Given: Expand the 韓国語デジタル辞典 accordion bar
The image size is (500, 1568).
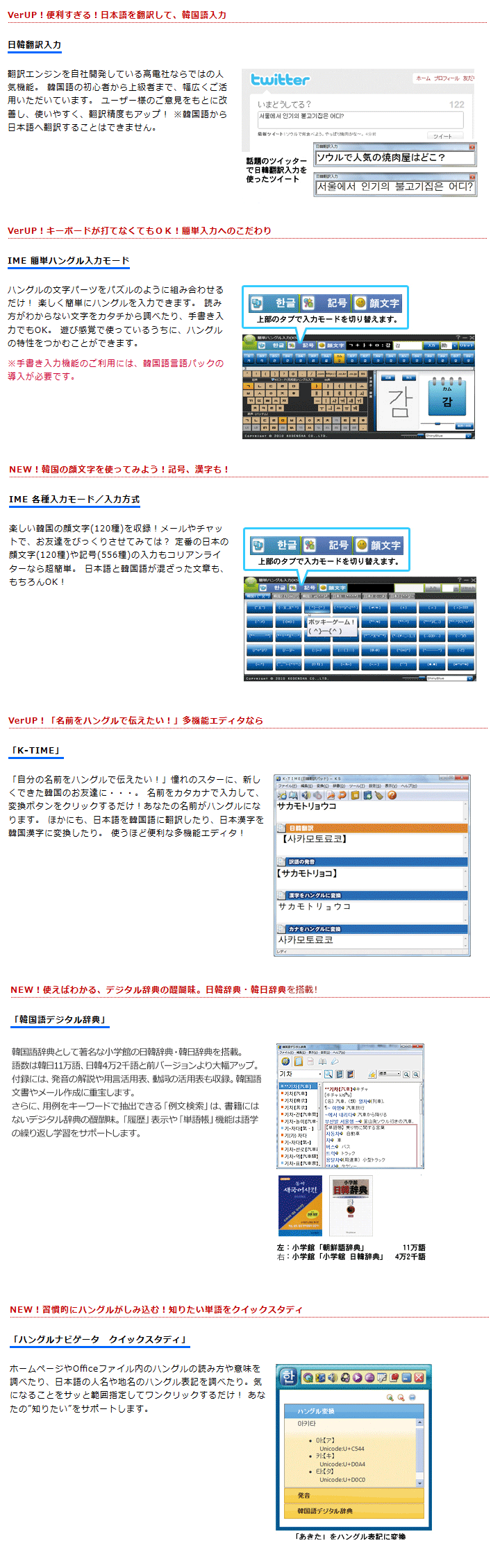Looking at the screenshot, I should pos(353,1511).
